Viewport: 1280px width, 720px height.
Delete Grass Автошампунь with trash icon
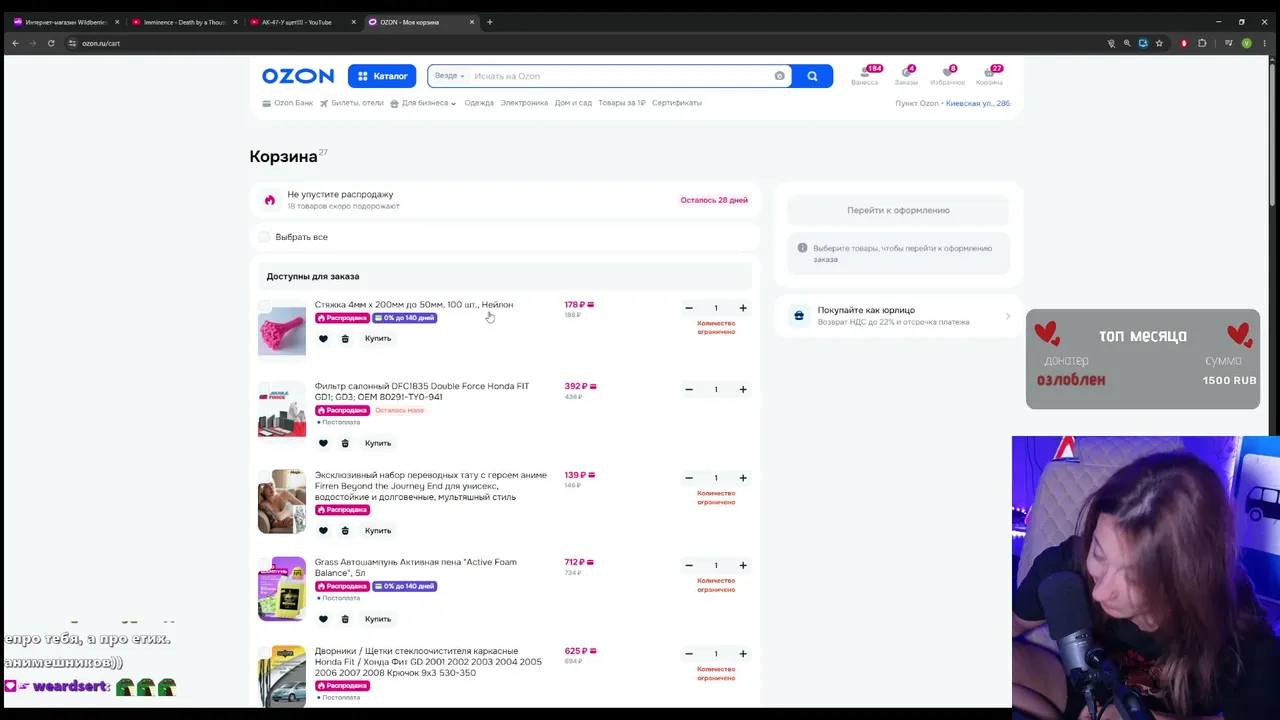click(x=345, y=619)
